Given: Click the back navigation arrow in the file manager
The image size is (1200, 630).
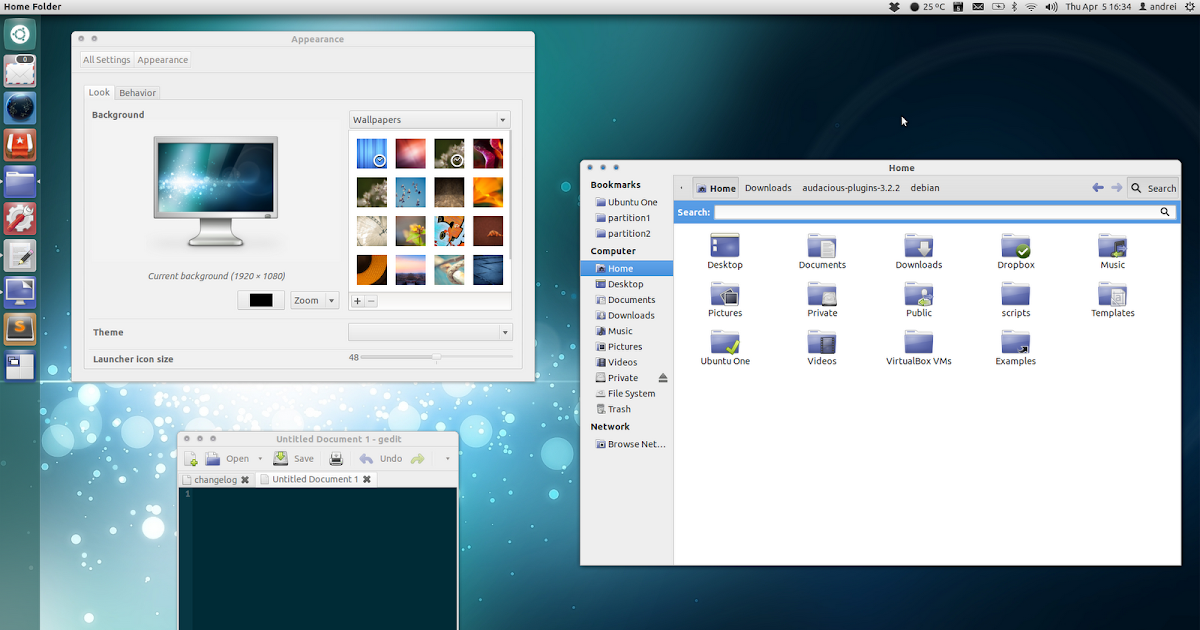Looking at the screenshot, I should [1097, 187].
